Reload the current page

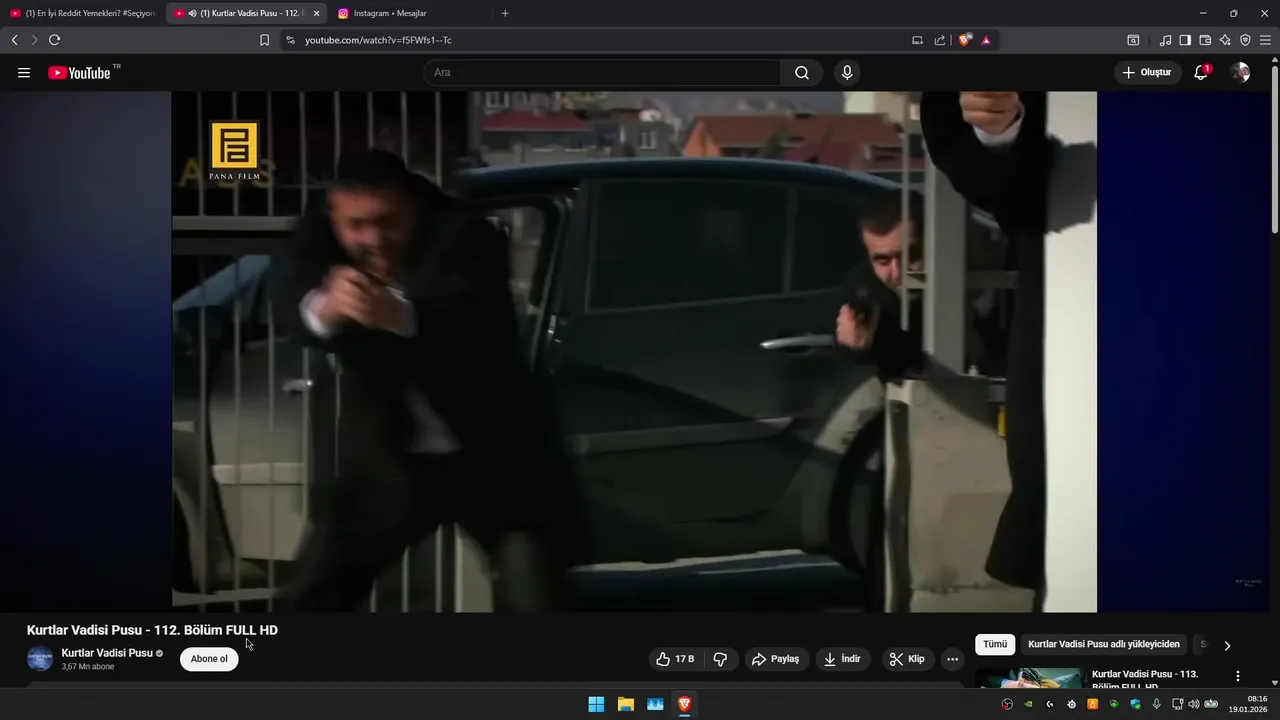pos(54,40)
